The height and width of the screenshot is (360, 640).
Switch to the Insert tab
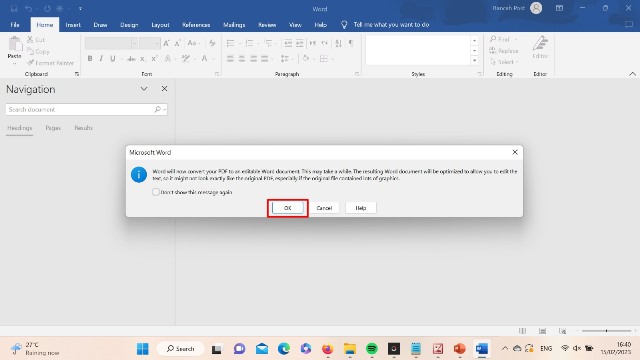pyautogui.click(x=73, y=25)
